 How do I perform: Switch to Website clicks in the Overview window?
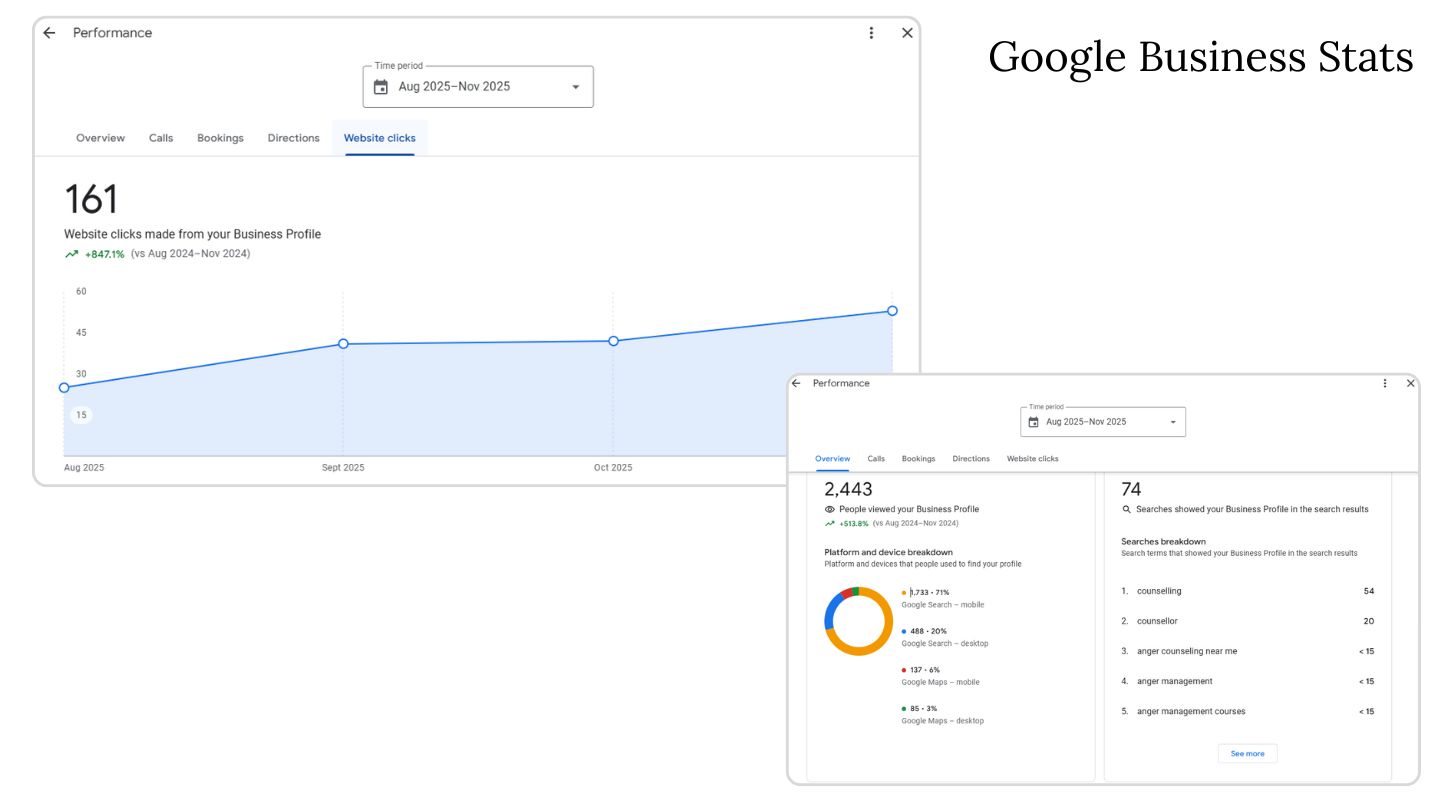[1032, 458]
